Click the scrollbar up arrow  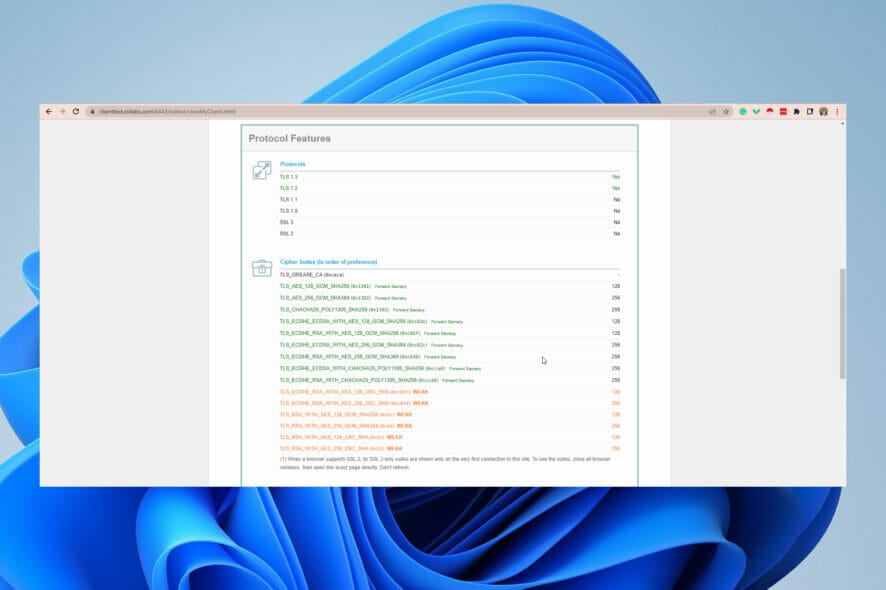click(x=842, y=123)
